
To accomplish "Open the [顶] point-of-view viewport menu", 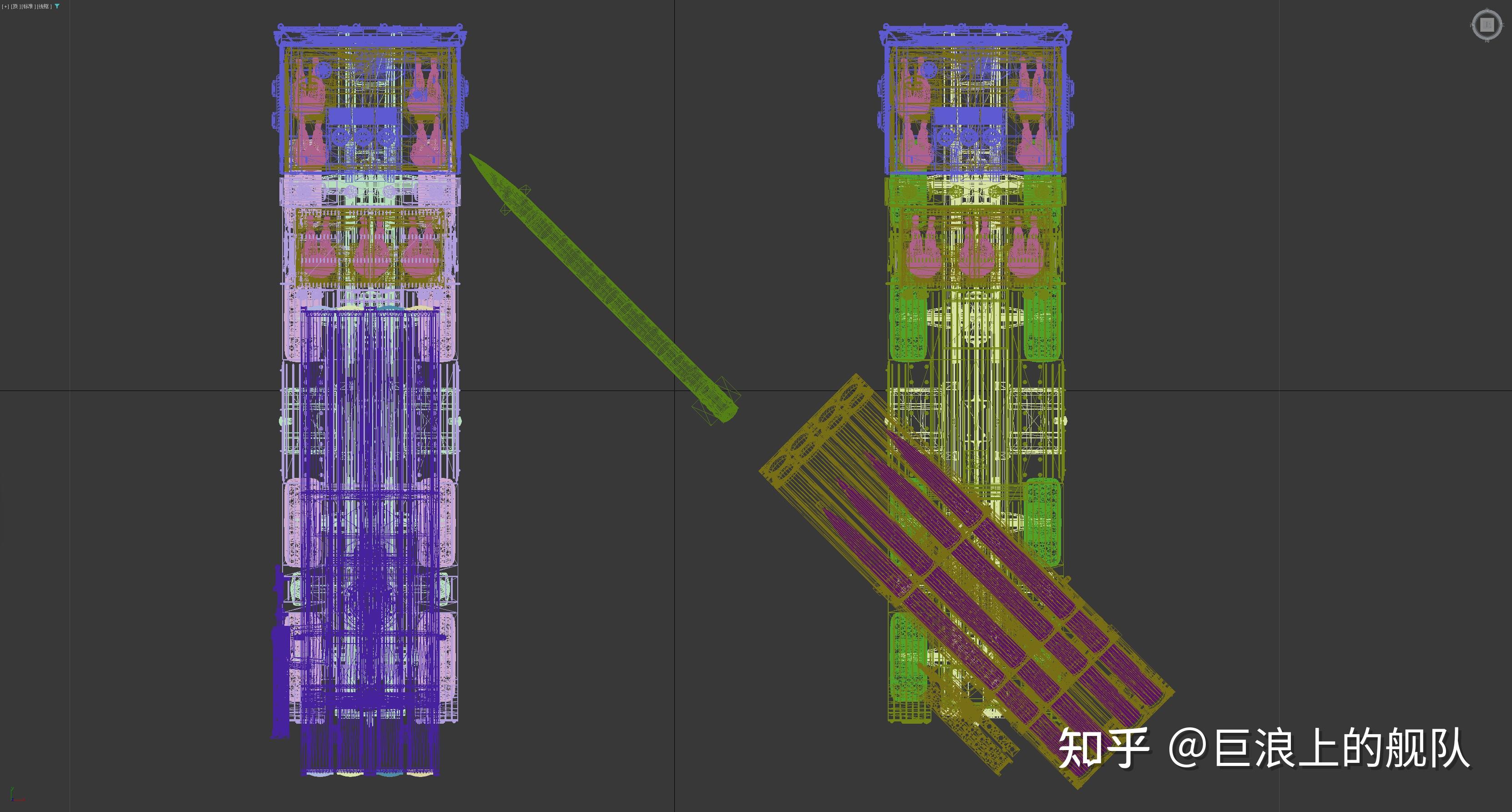I will [x=15, y=6].
